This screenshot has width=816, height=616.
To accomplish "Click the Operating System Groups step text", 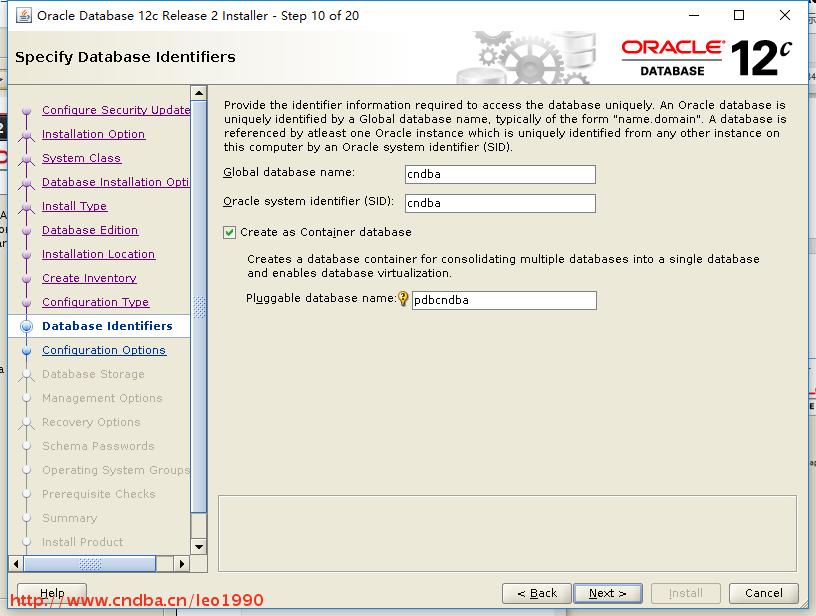I will pos(116,470).
